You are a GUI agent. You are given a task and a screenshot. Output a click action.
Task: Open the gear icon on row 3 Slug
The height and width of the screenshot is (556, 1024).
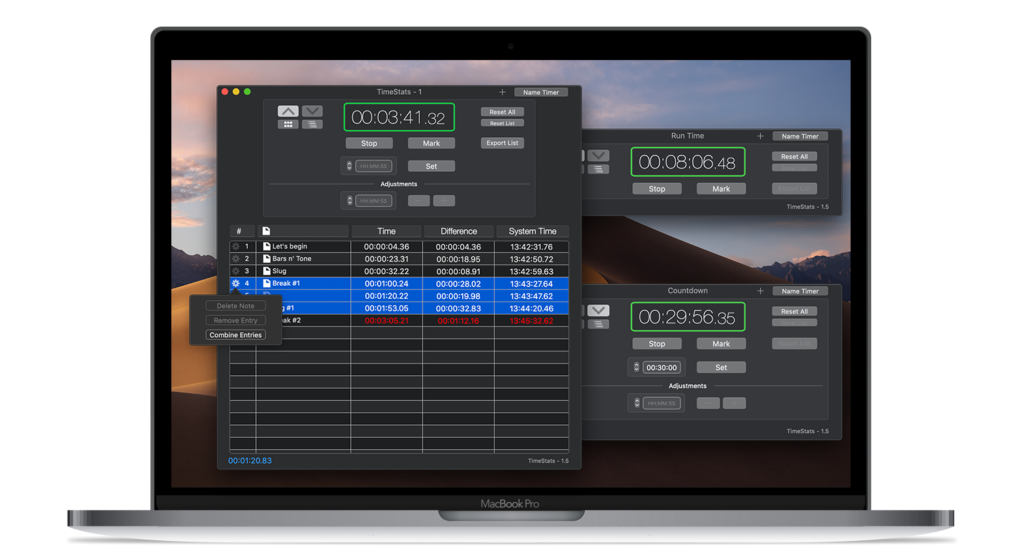pos(236,271)
